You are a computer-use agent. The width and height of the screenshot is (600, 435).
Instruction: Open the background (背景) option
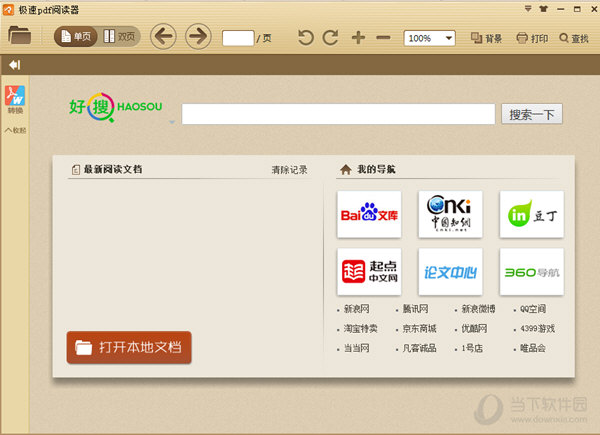pos(486,38)
